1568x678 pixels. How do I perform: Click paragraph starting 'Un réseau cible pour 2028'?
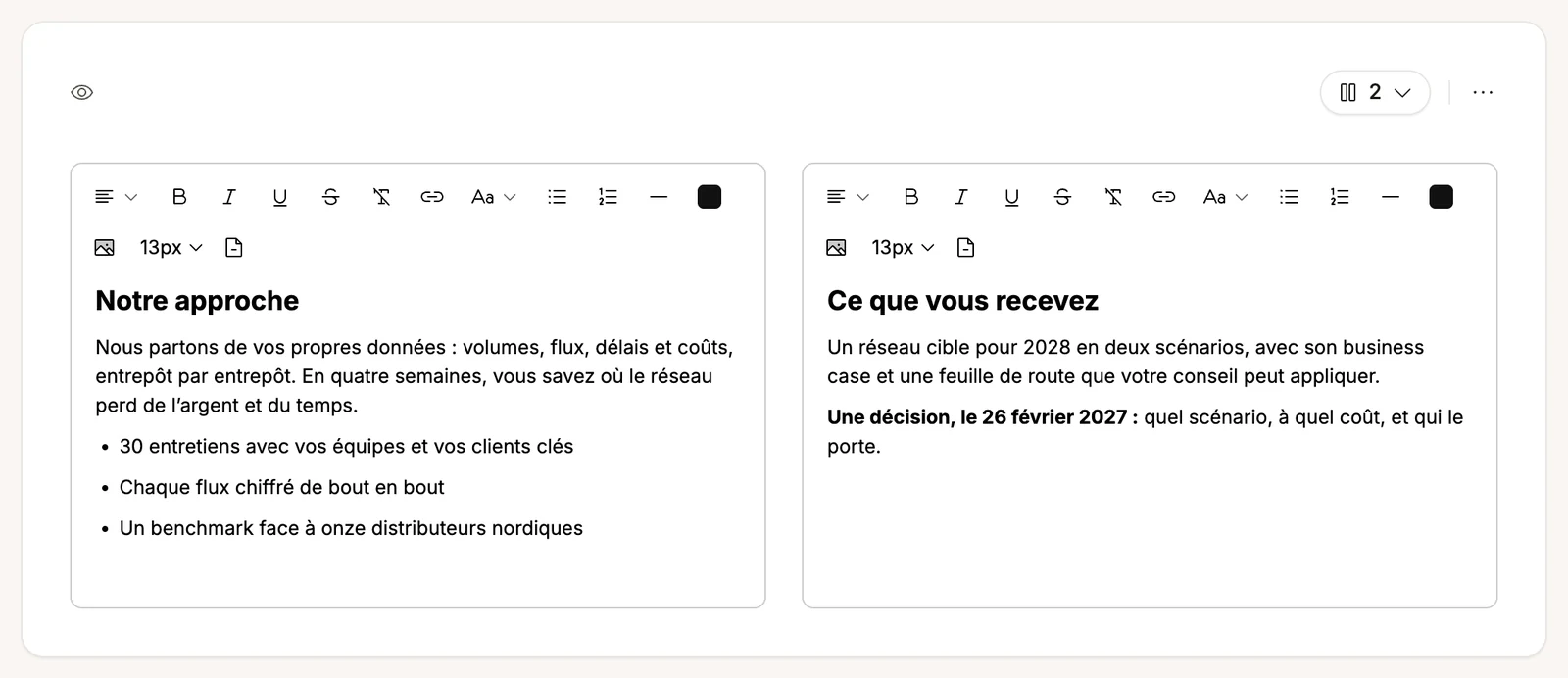[x=1125, y=362]
